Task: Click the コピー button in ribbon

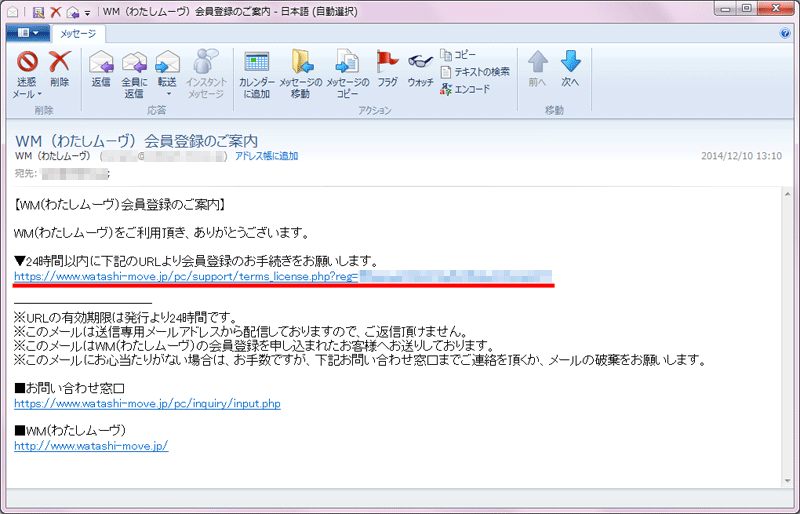Action: 458,55
